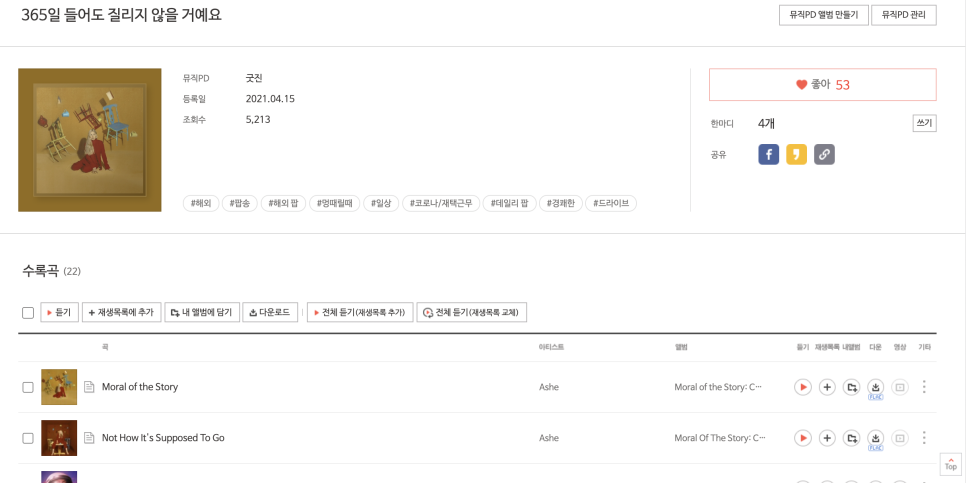Open the #데일리 팝 tag
This screenshot has height=483, width=966.
(509, 203)
